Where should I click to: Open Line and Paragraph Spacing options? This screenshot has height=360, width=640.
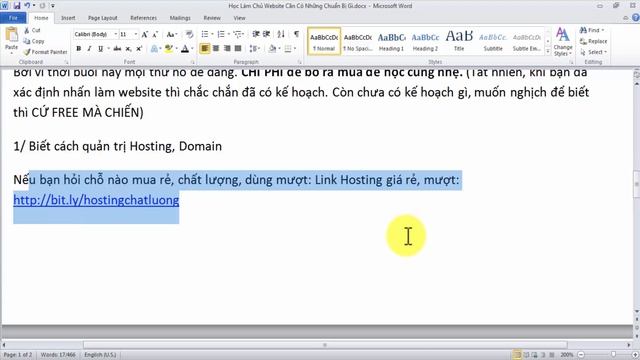pyautogui.click(x=254, y=49)
